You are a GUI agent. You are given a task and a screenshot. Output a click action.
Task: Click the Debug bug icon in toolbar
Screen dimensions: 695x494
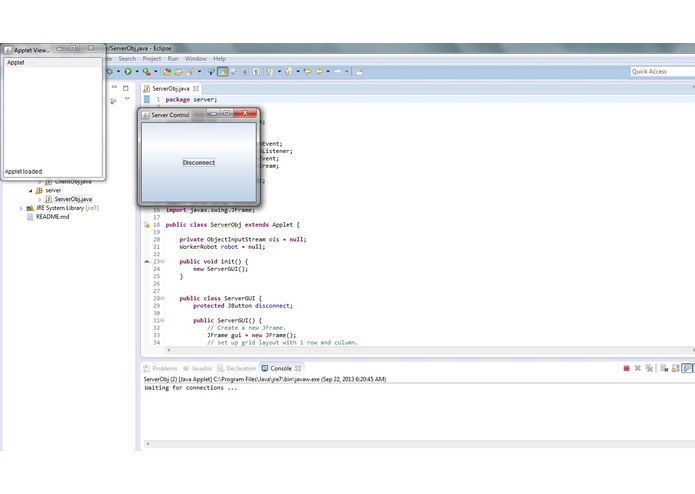click(110, 71)
